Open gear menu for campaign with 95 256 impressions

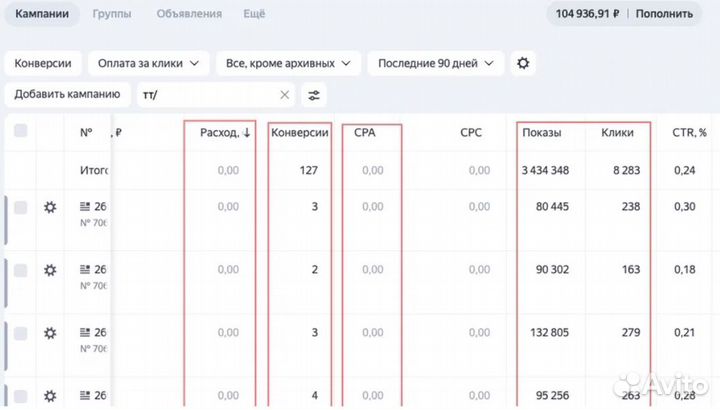pos(51,395)
